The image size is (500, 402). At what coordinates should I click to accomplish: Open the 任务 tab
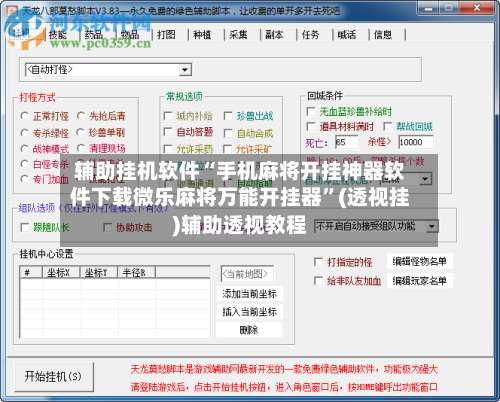[x=310, y=34]
